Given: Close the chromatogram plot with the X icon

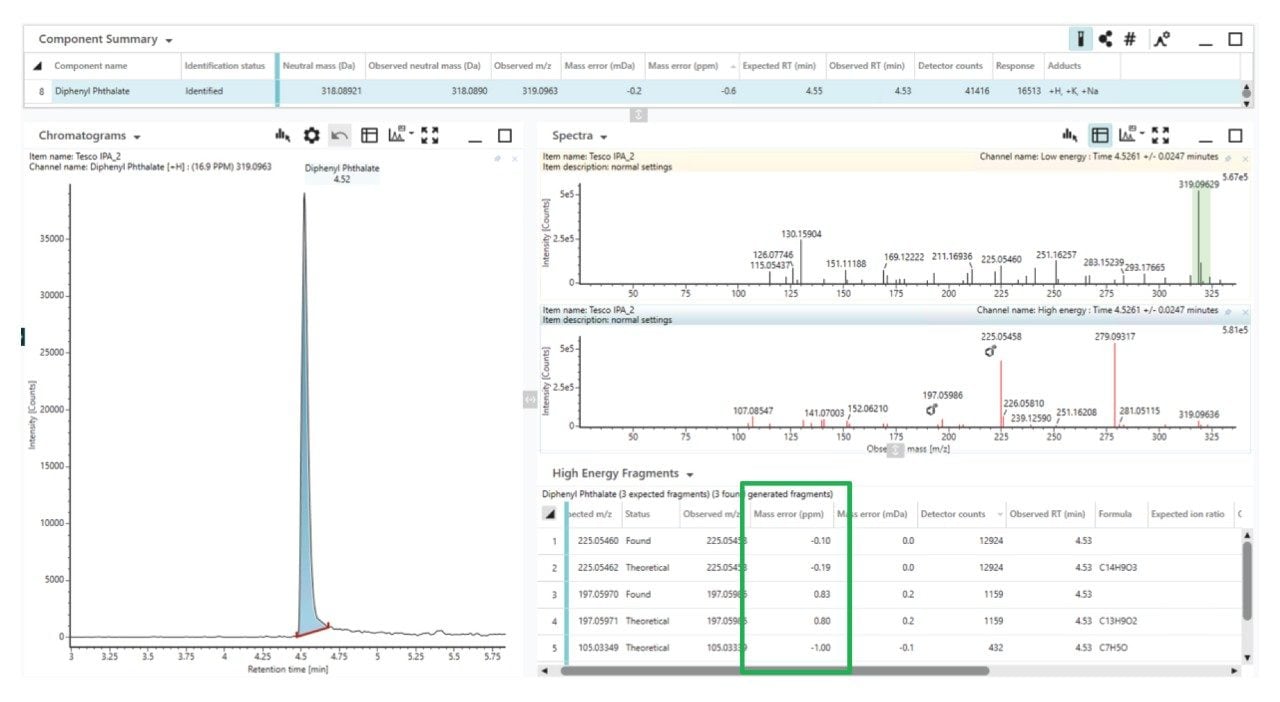Looking at the screenshot, I should (x=515, y=158).
